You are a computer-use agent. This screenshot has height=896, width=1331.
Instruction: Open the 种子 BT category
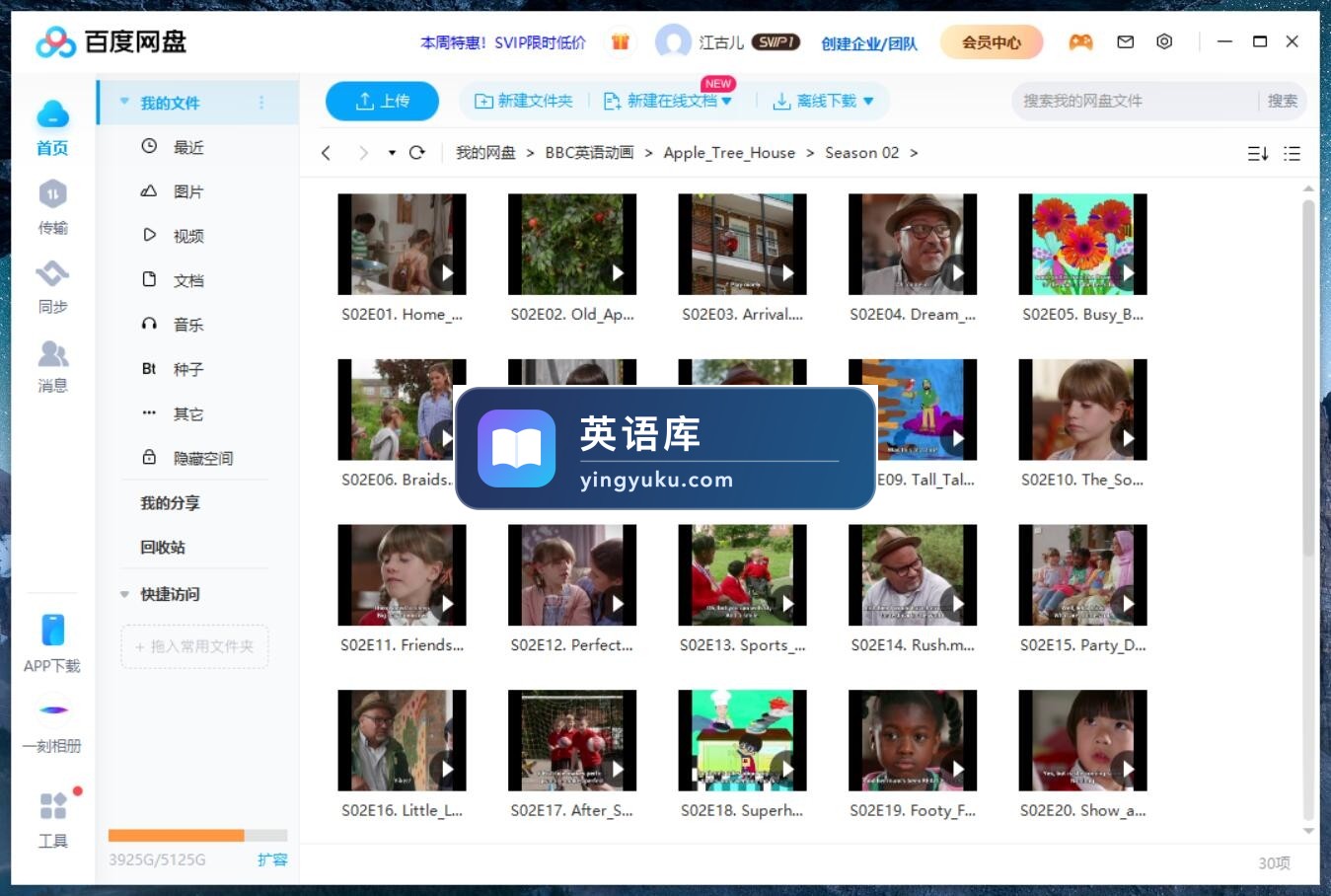(187, 369)
